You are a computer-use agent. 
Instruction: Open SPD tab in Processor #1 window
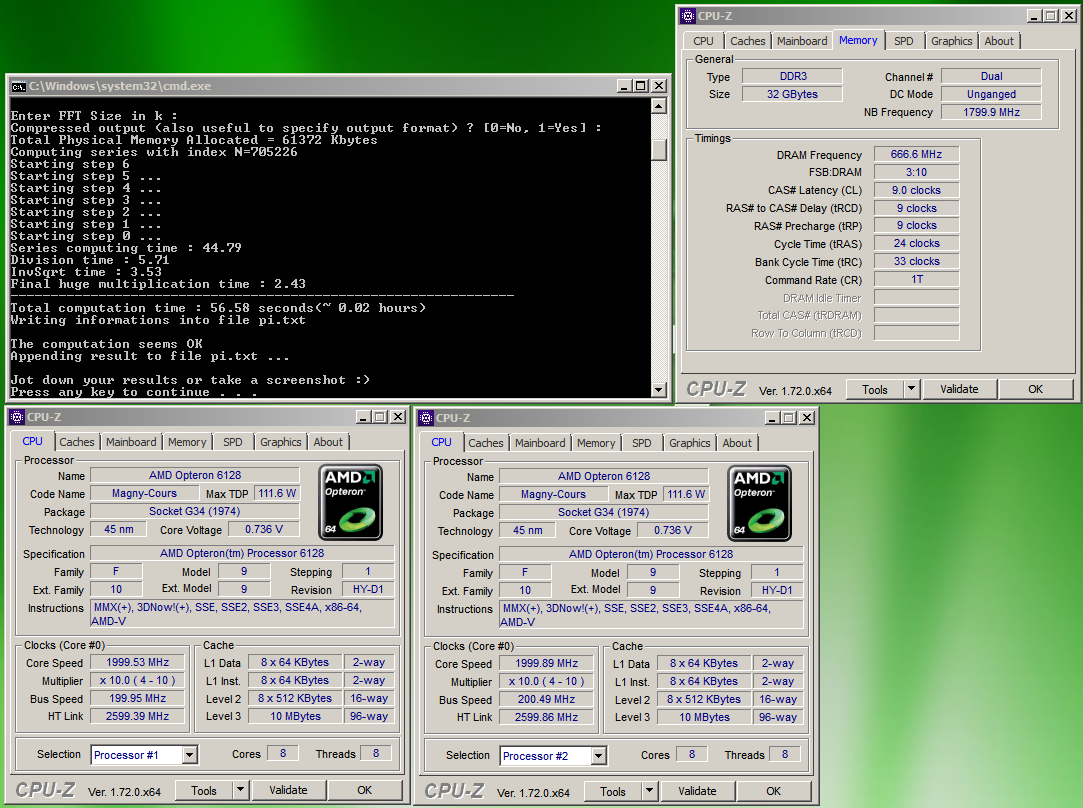point(233,443)
